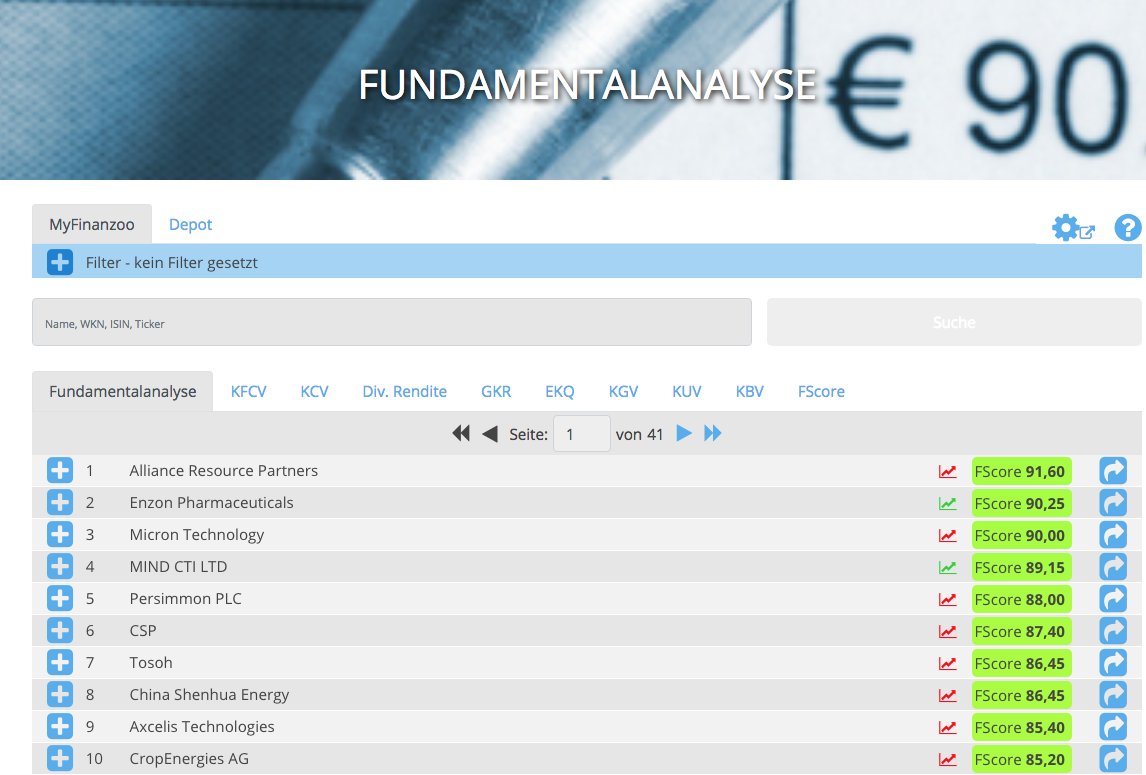This screenshot has width=1146, height=775.
Task: Select the Persimmon PLC company name
Action: tap(186, 598)
